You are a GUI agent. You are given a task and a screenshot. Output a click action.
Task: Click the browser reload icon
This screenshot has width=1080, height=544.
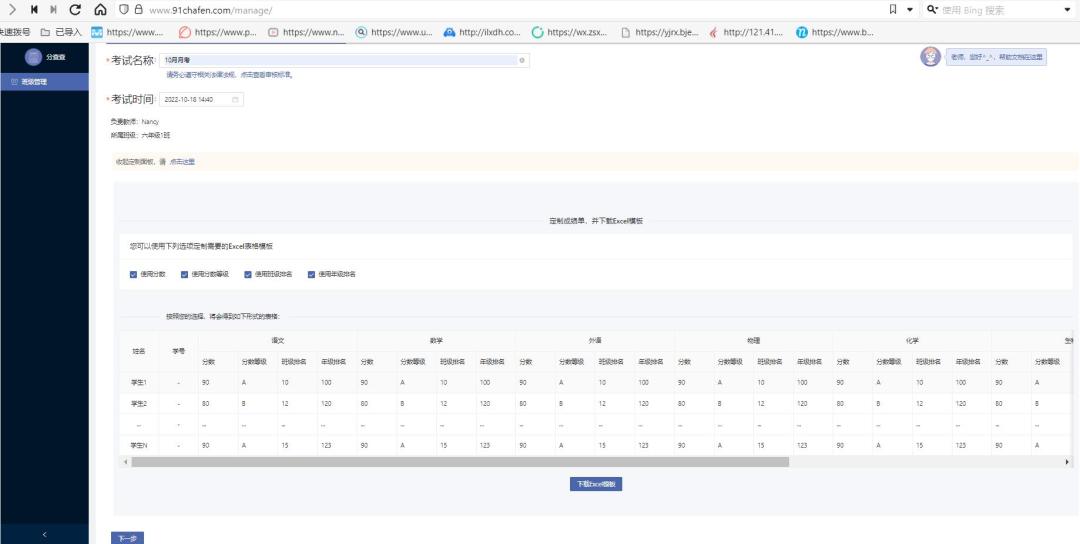[75, 9]
